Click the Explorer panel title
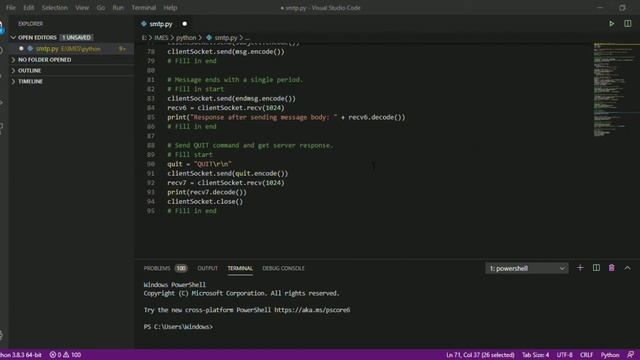640x360 pixels. (x=31, y=24)
